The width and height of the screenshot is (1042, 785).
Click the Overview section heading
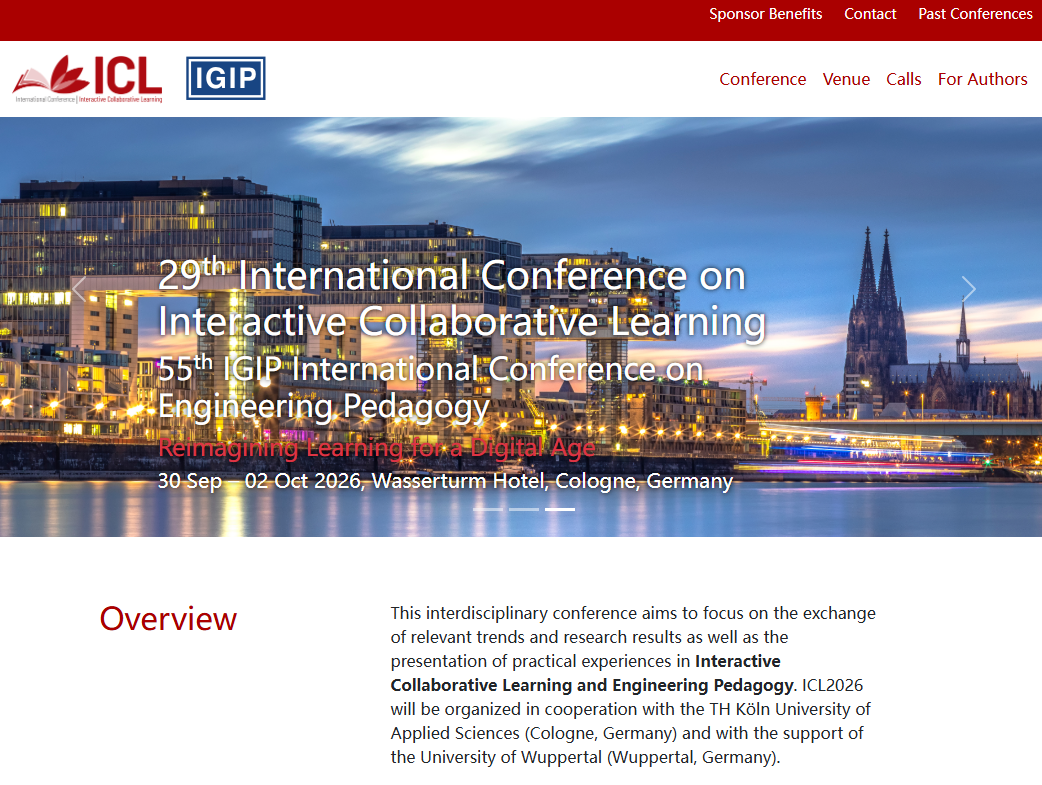click(168, 619)
